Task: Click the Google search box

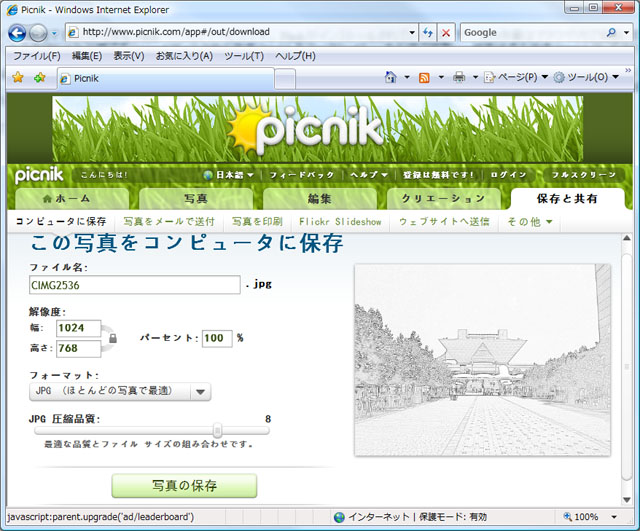Action: [532, 32]
